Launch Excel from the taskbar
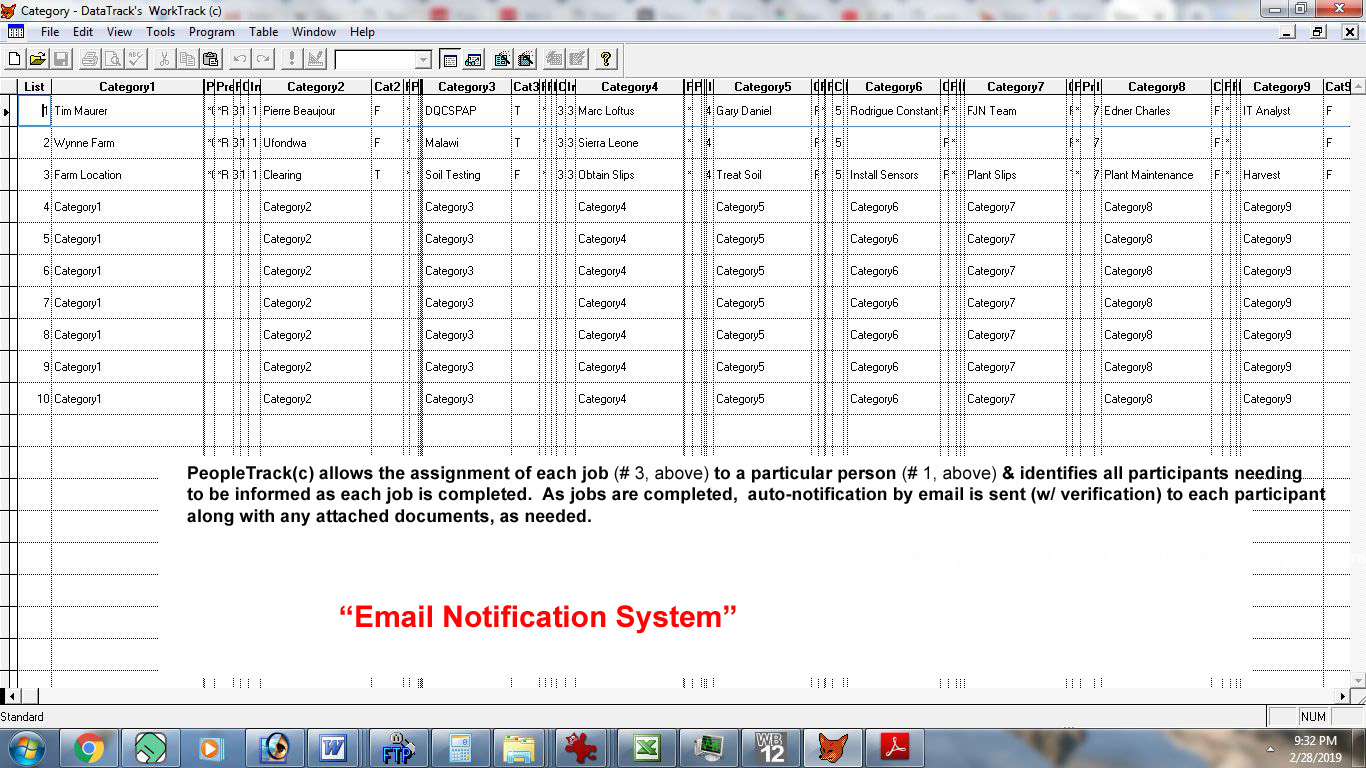This screenshot has width=1366, height=768. (x=646, y=748)
